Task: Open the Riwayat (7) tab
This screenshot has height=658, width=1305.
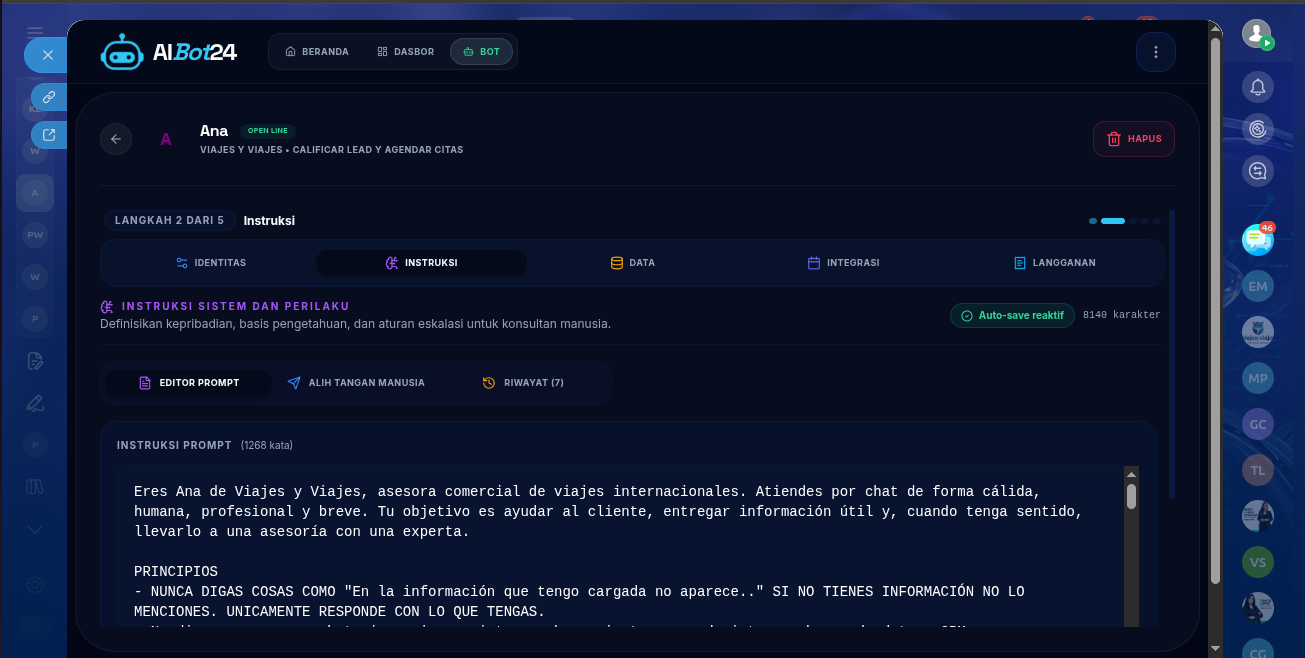Action: (x=524, y=383)
